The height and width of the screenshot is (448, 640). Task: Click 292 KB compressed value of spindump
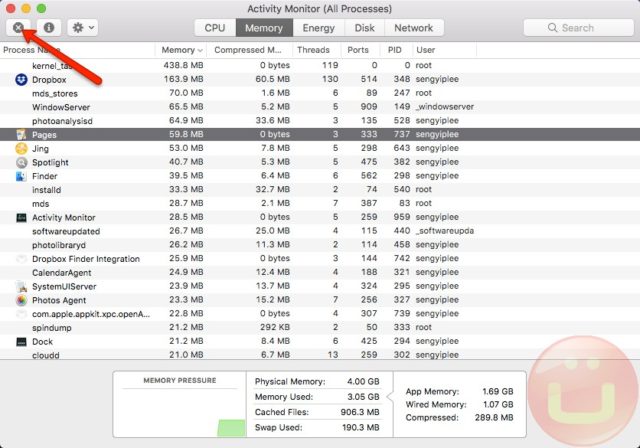click(275, 327)
